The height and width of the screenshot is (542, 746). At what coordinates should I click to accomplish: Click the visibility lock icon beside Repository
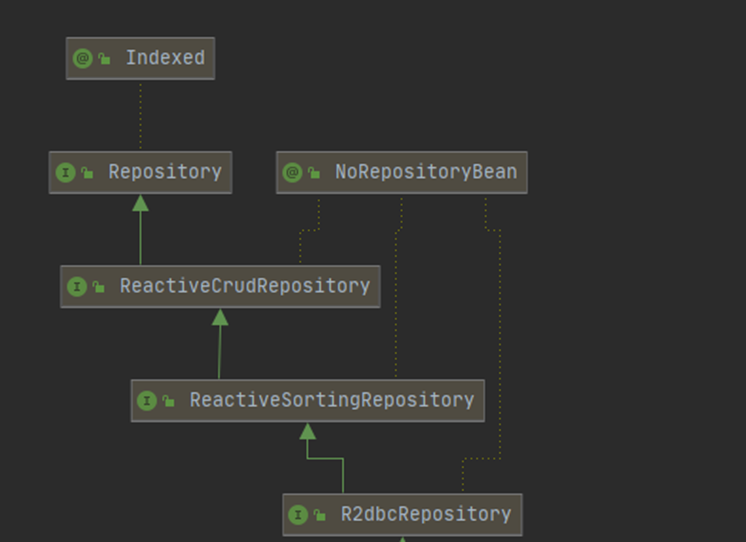pyautogui.click(x=87, y=173)
